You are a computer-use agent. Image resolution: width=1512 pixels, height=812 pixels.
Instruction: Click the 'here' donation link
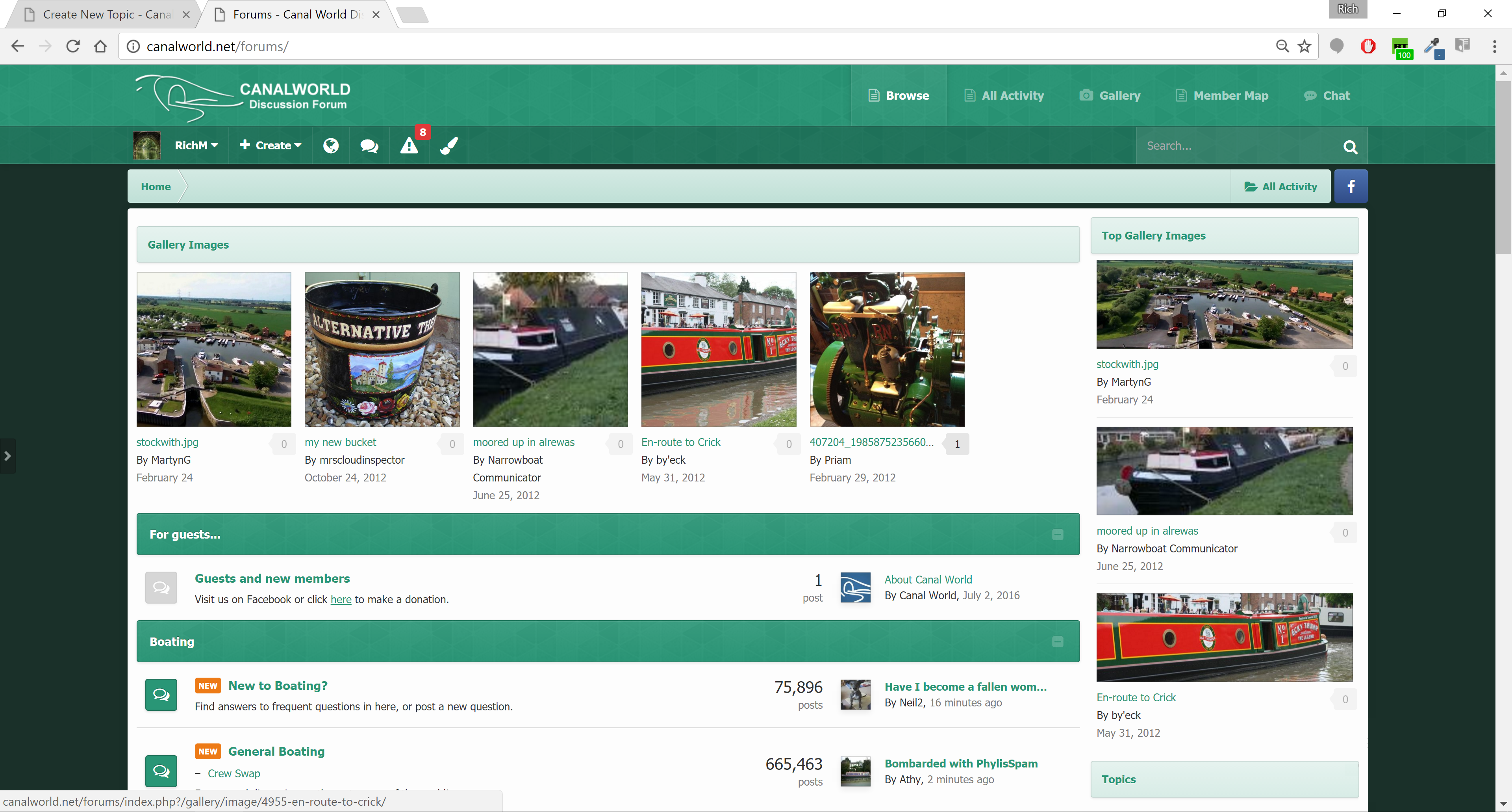click(x=341, y=599)
